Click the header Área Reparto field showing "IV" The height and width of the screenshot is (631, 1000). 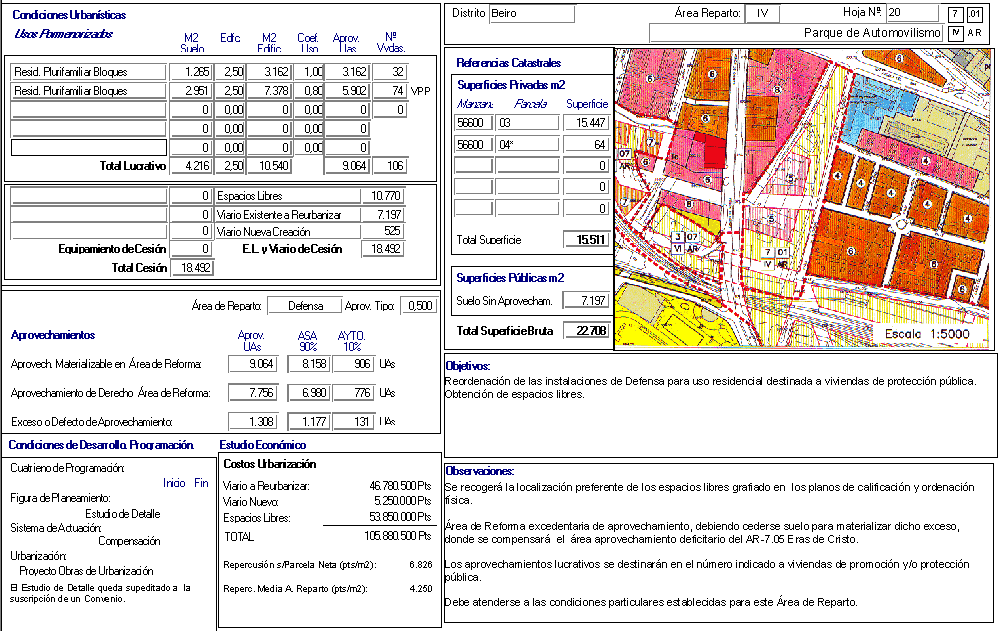763,13
